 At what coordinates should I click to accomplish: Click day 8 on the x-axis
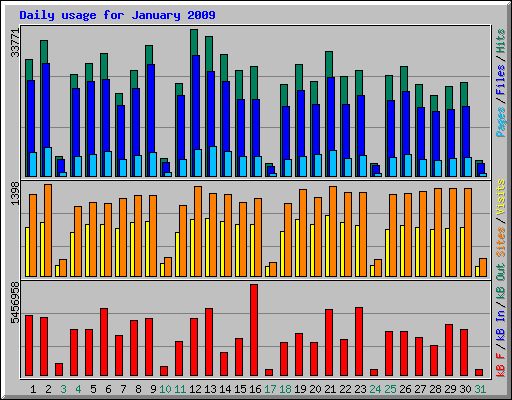[138, 389]
